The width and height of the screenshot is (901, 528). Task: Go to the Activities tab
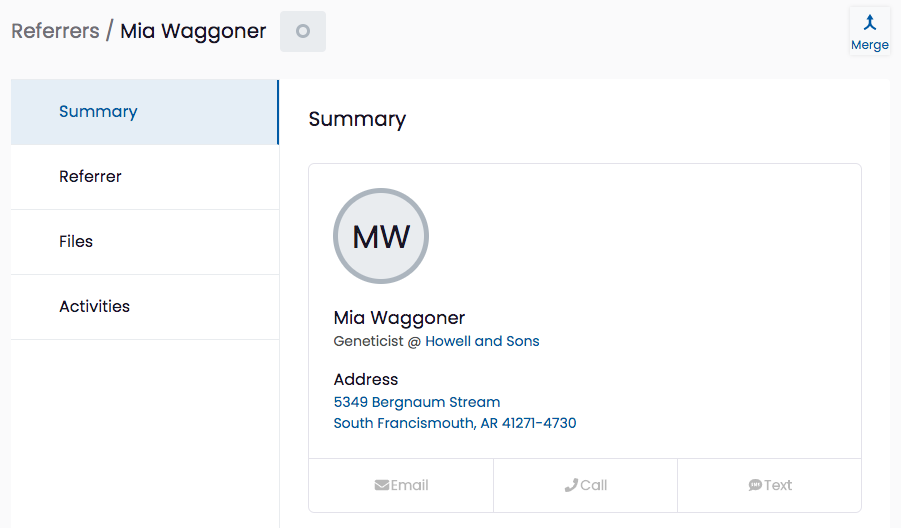tap(145, 307)
